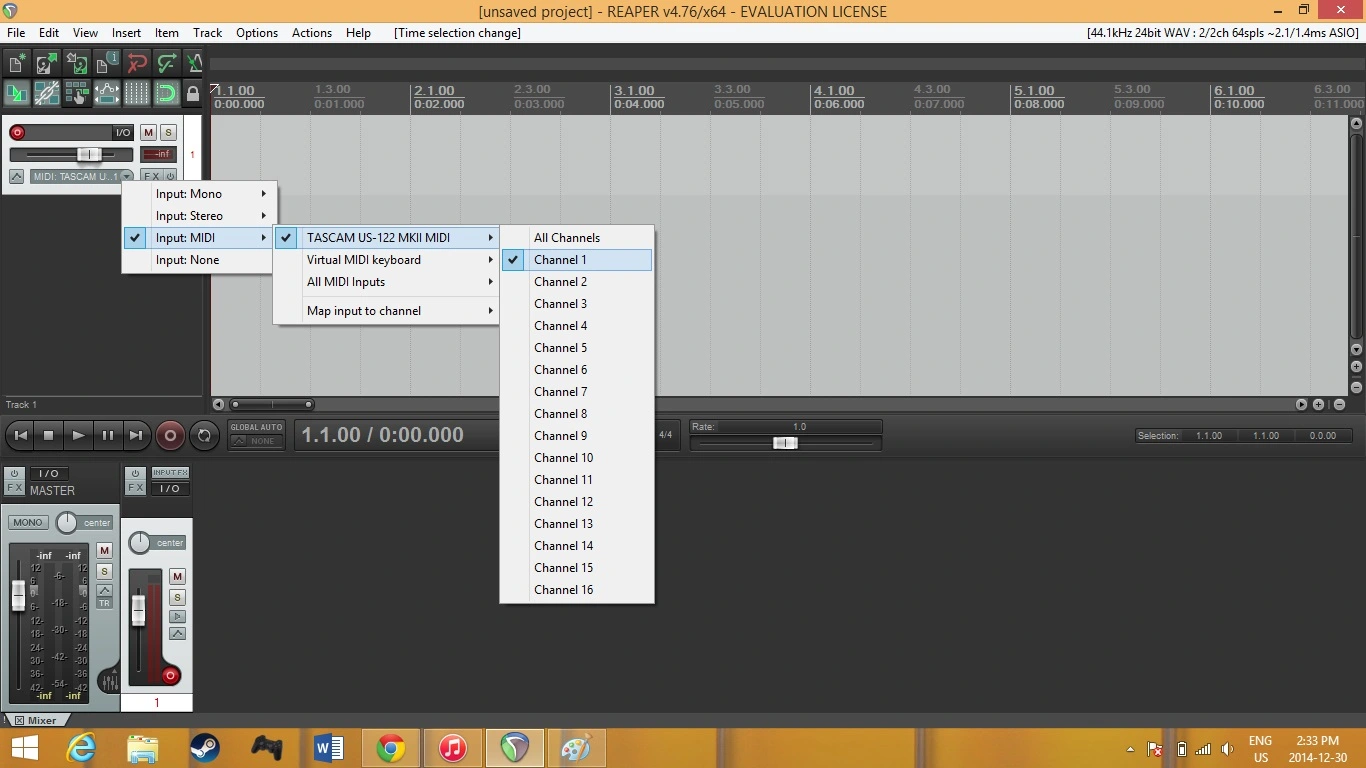Click the Save project toolbar icon
1366x768 pixels.
click(77, 63)
